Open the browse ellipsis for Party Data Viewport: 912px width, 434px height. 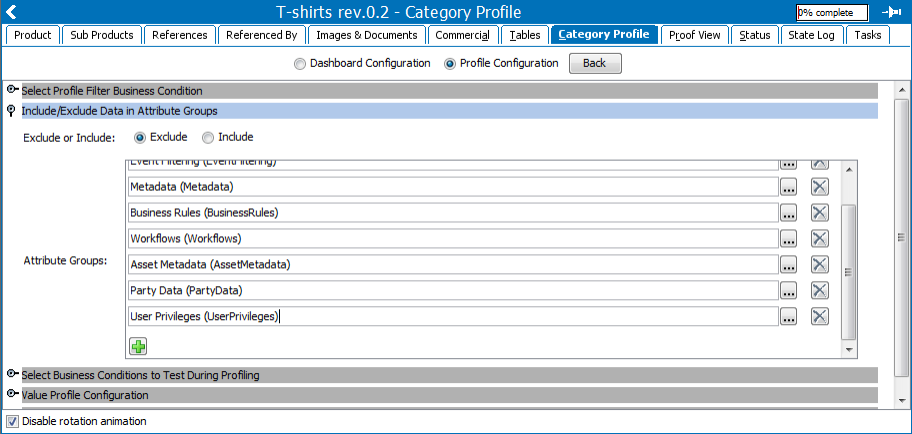(788, 290)
